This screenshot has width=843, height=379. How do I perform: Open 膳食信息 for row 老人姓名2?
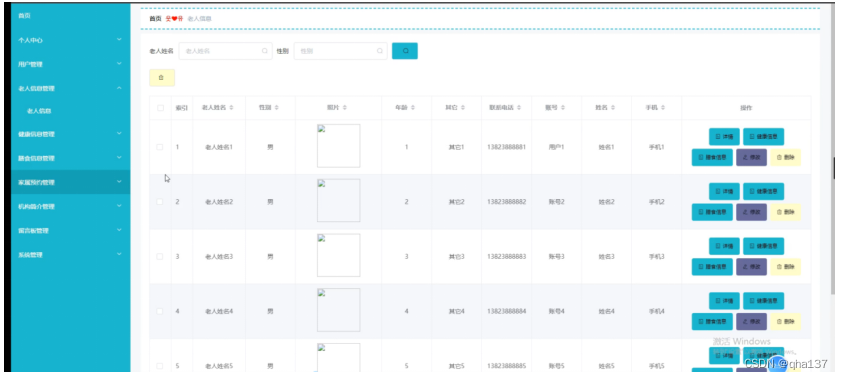point(712,212)
